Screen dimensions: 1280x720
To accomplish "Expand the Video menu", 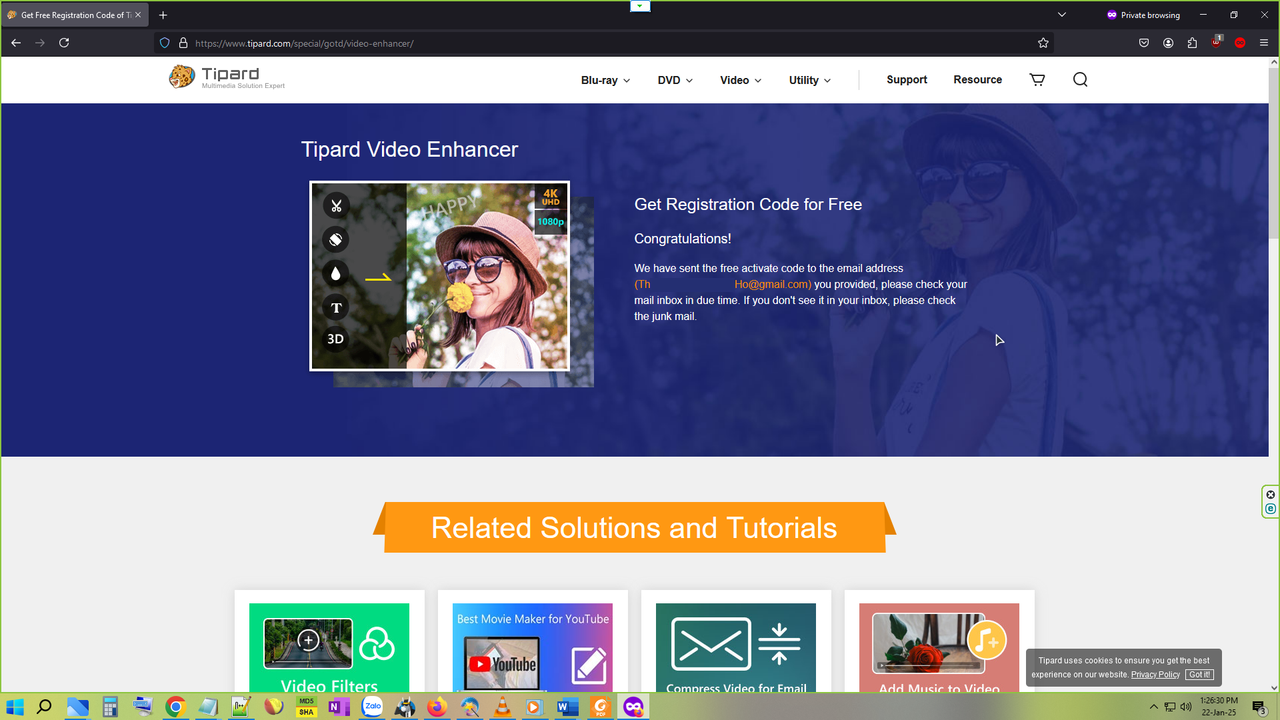I will pos(740,80).
